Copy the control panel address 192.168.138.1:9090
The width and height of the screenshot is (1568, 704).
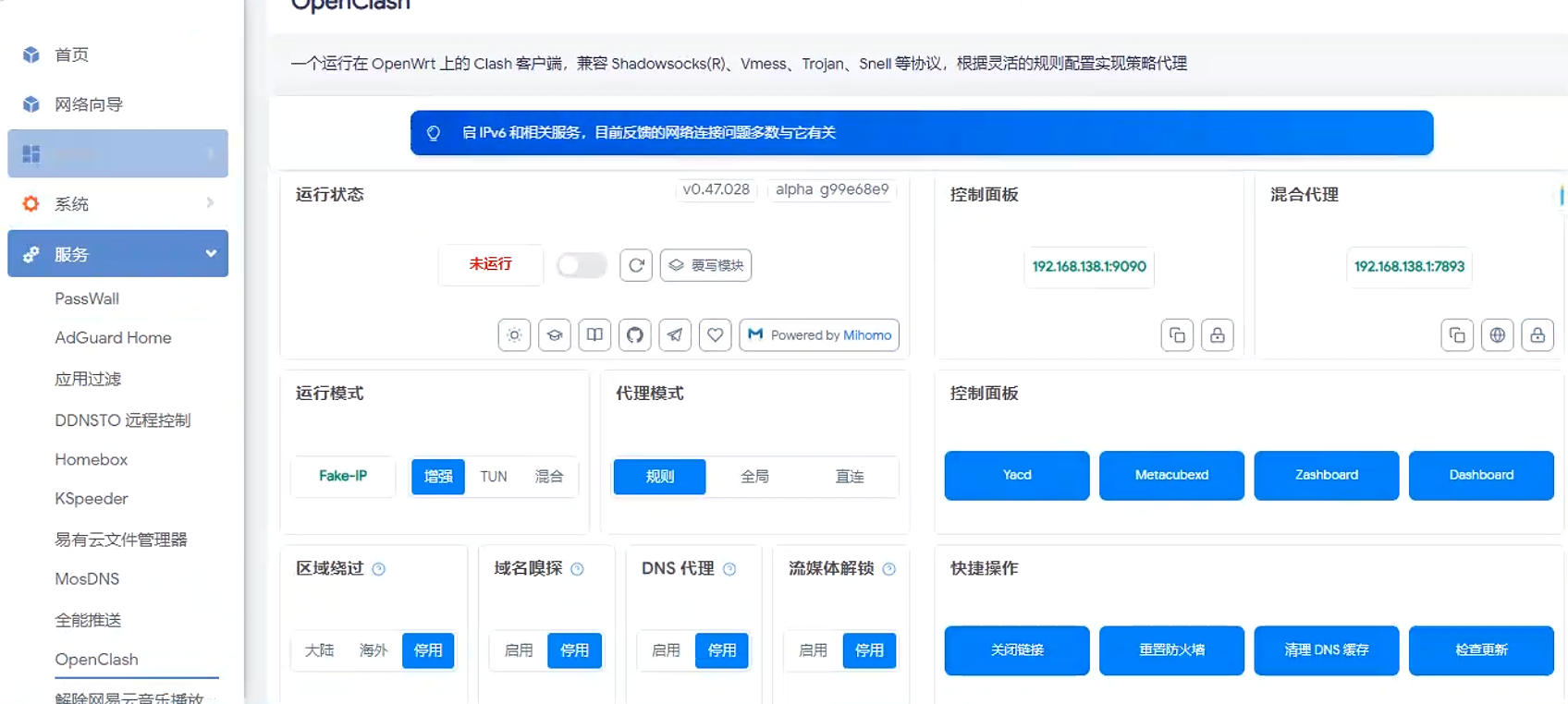(1177, 335)
